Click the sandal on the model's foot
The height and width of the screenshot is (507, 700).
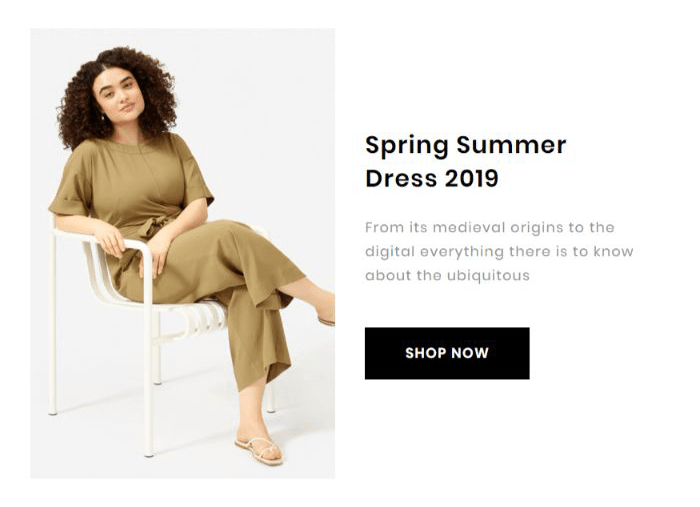click(260, 450)
